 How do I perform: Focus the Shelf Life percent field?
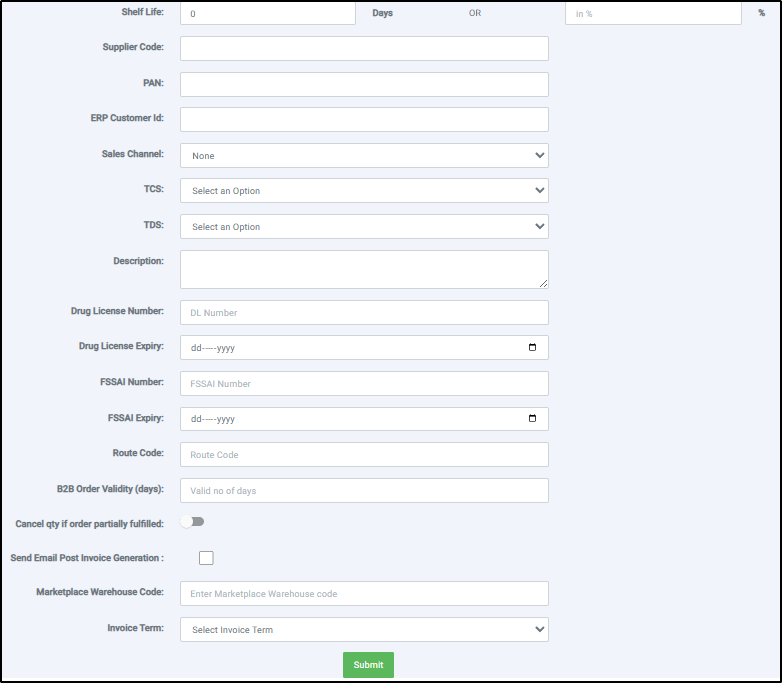tap(652, 13)
